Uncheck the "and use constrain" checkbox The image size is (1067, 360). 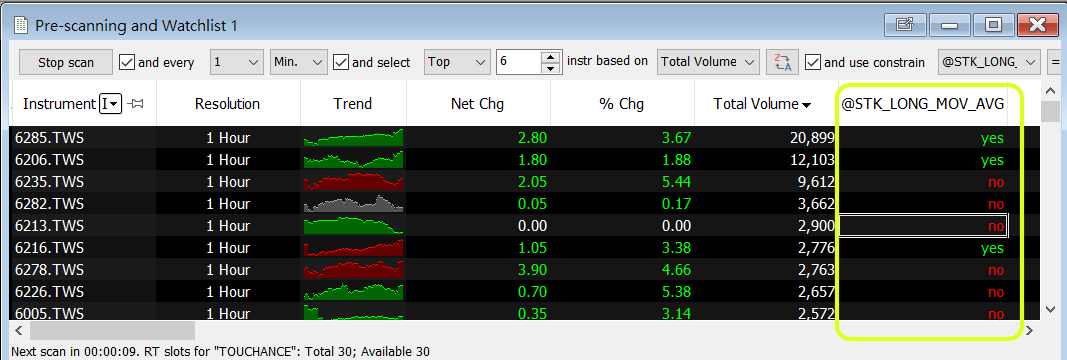coord(812,62)
